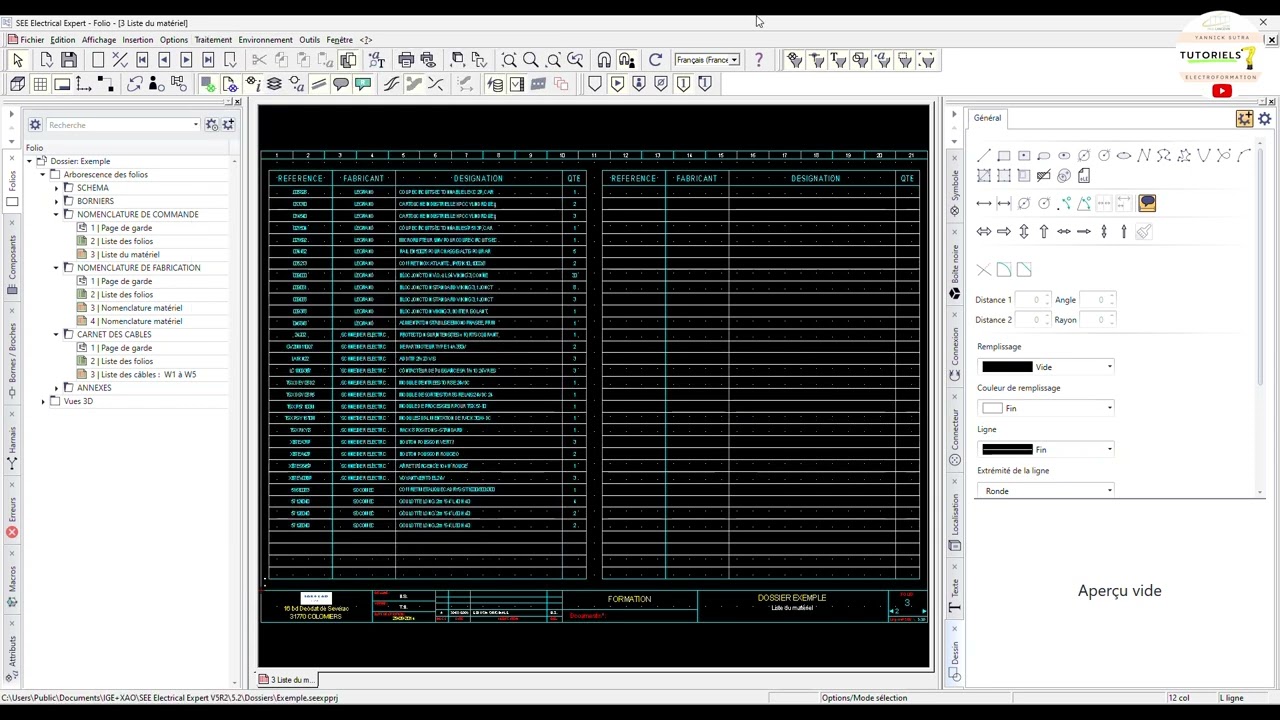Toggle the grid display icon

[40, 84]
